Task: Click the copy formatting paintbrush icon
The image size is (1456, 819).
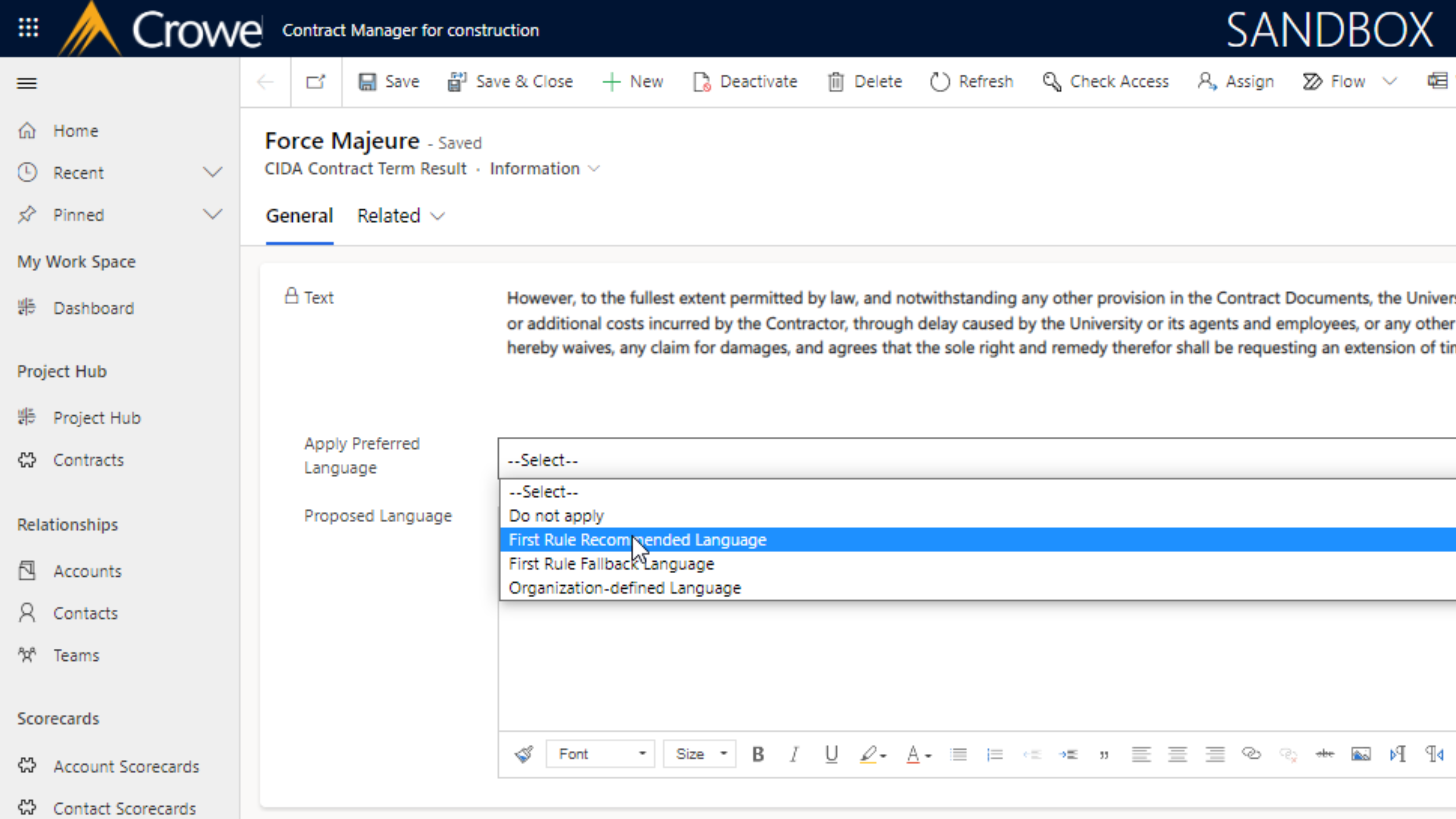Action: 524,753
